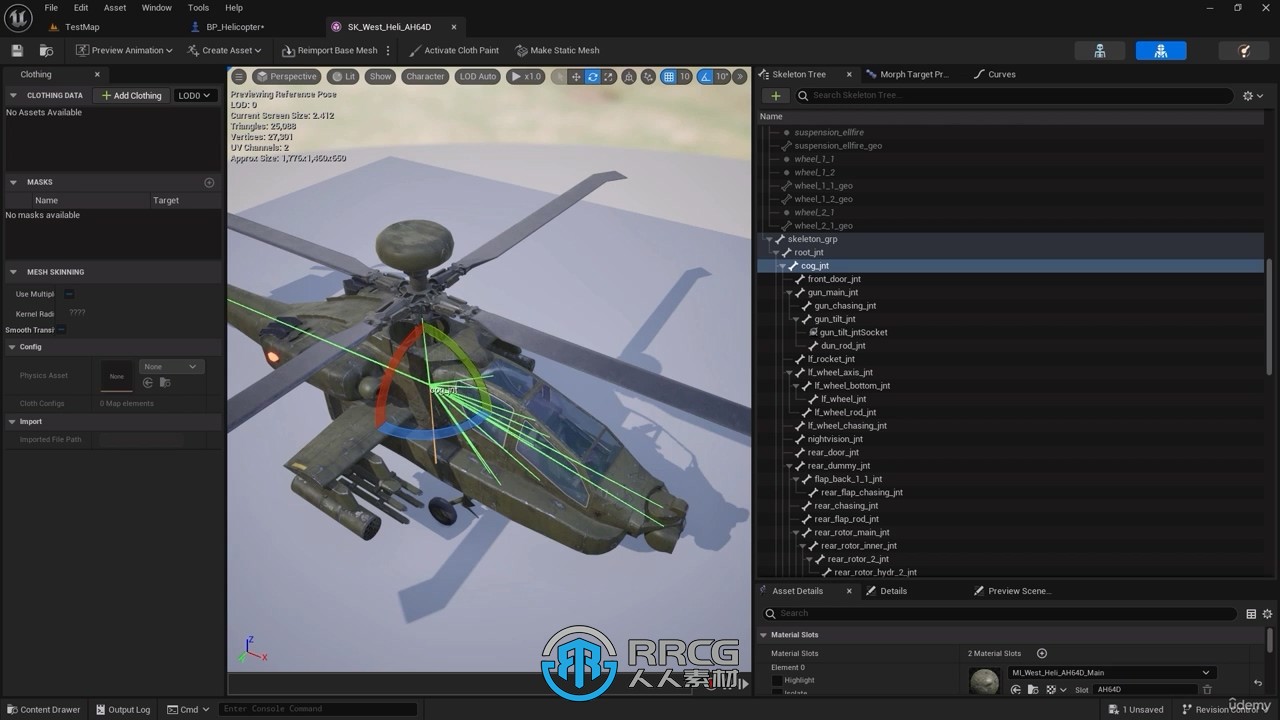Enable Highlight checkbox for Element 0
Screen dimensions: 1280x720
coord(777,681)
